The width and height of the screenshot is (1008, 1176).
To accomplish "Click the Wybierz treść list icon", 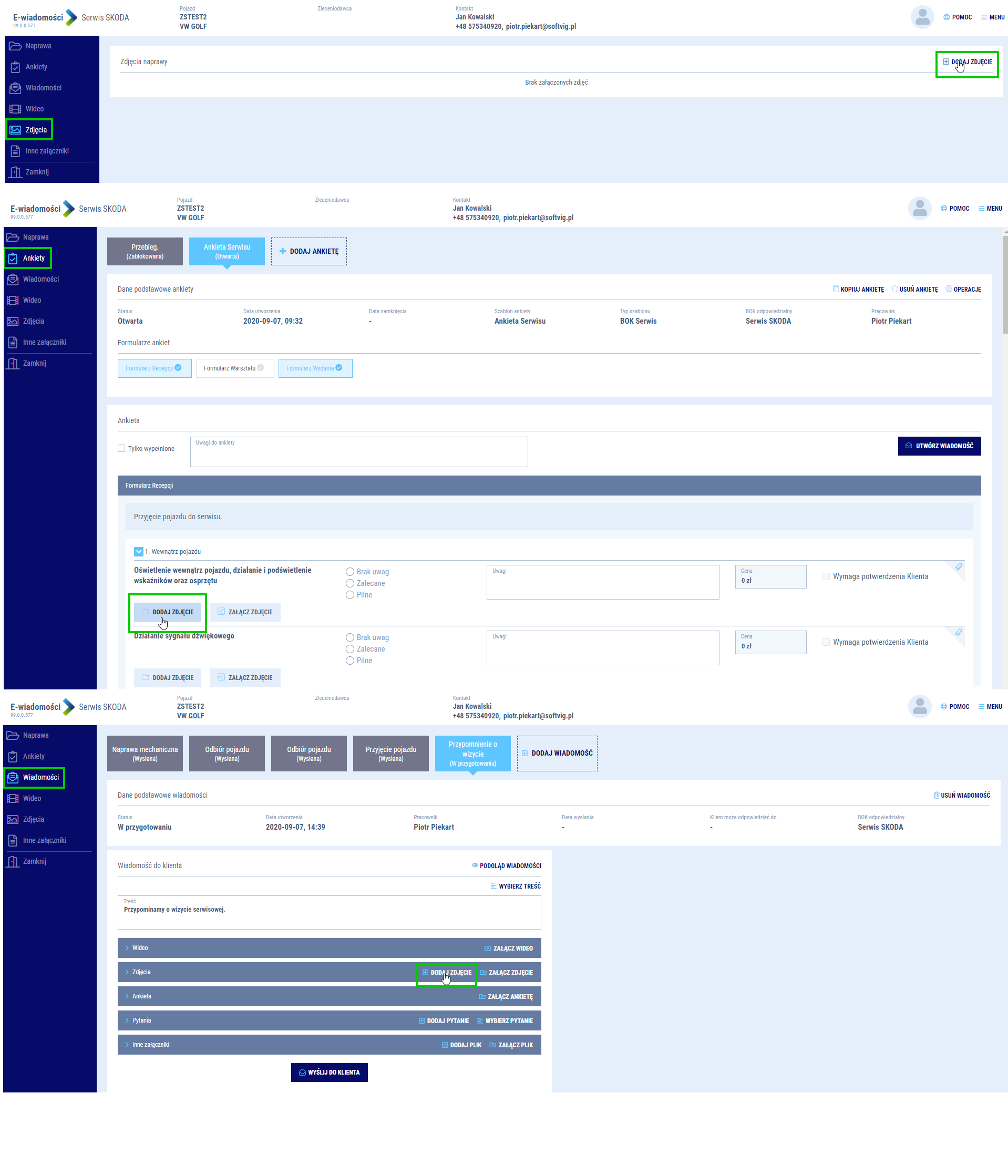I will pyautogui.click(x=493, y=886).
